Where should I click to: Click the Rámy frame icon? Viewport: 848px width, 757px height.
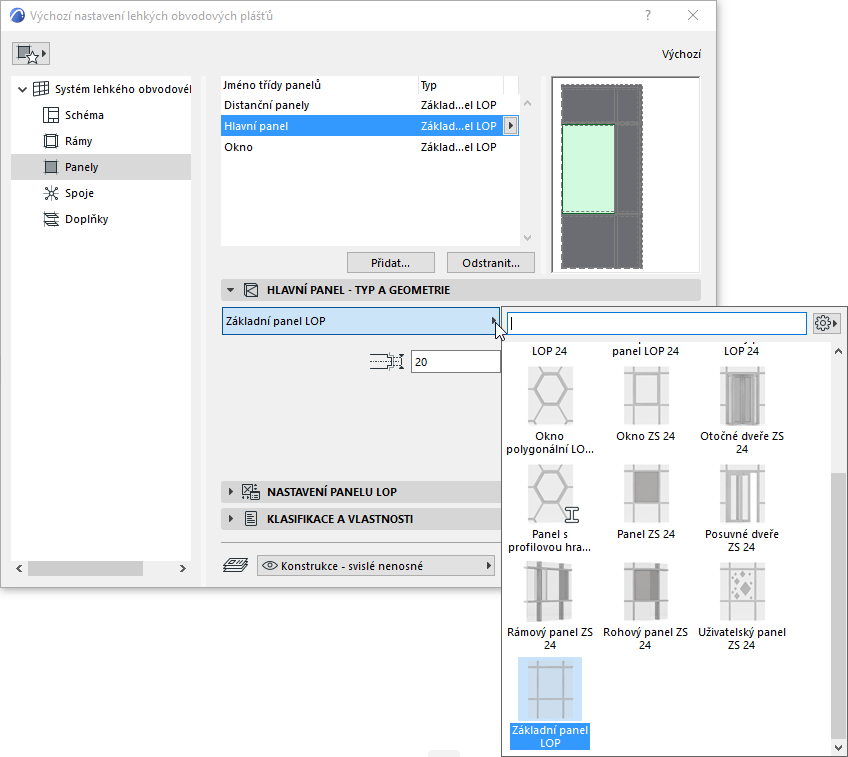click(51, 141)
